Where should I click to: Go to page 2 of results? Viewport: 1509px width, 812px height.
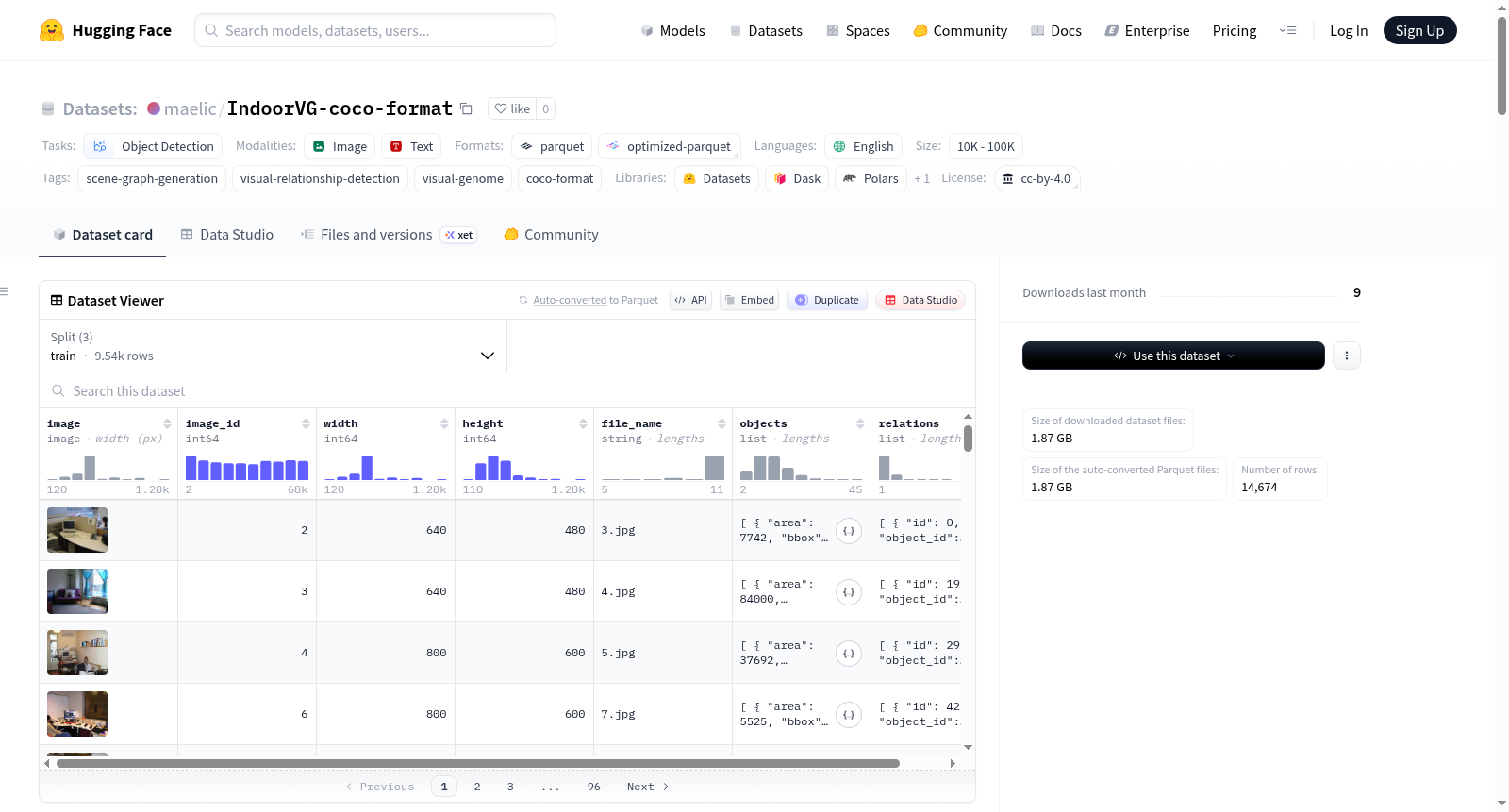[x=477, y=787]
